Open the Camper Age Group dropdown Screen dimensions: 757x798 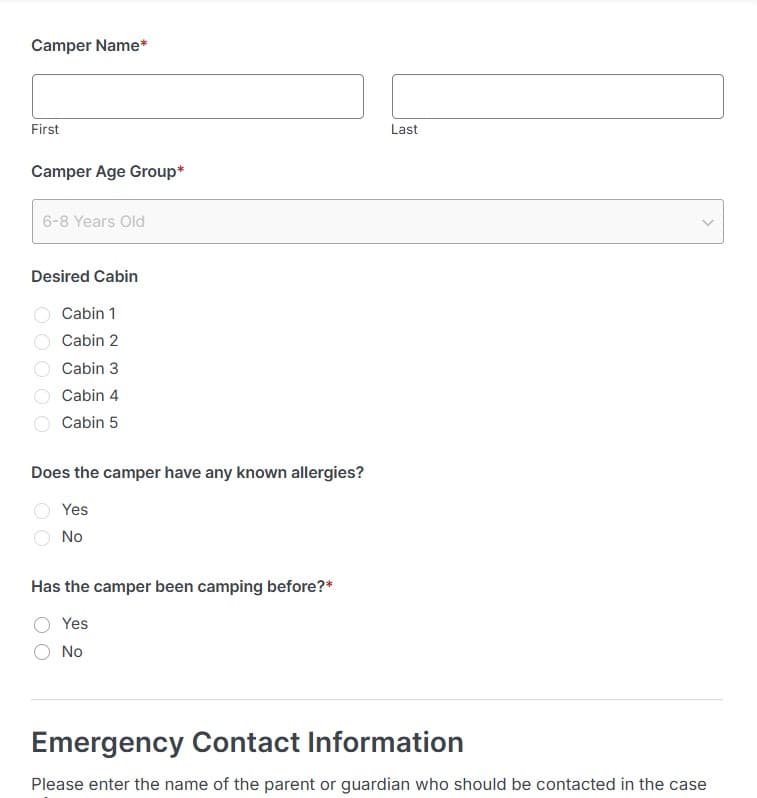(378, 221)
